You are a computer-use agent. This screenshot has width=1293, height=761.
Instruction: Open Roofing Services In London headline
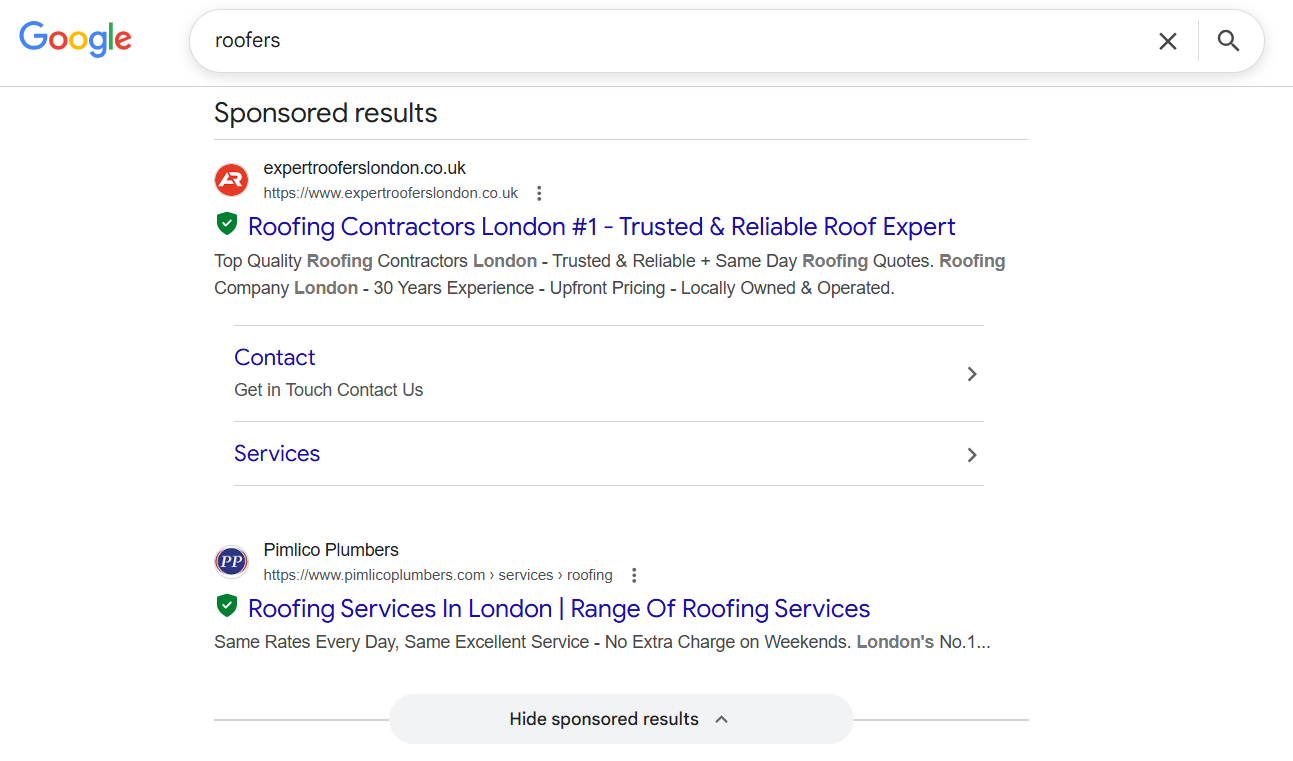click(559, 609)
